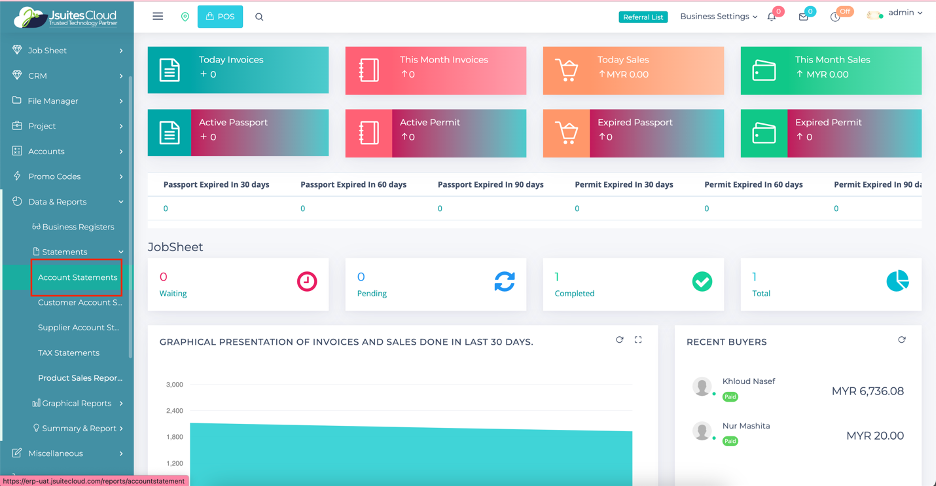Open the notifications bell icon
Screen dimensions: 936x486
[x=772, y=17]
